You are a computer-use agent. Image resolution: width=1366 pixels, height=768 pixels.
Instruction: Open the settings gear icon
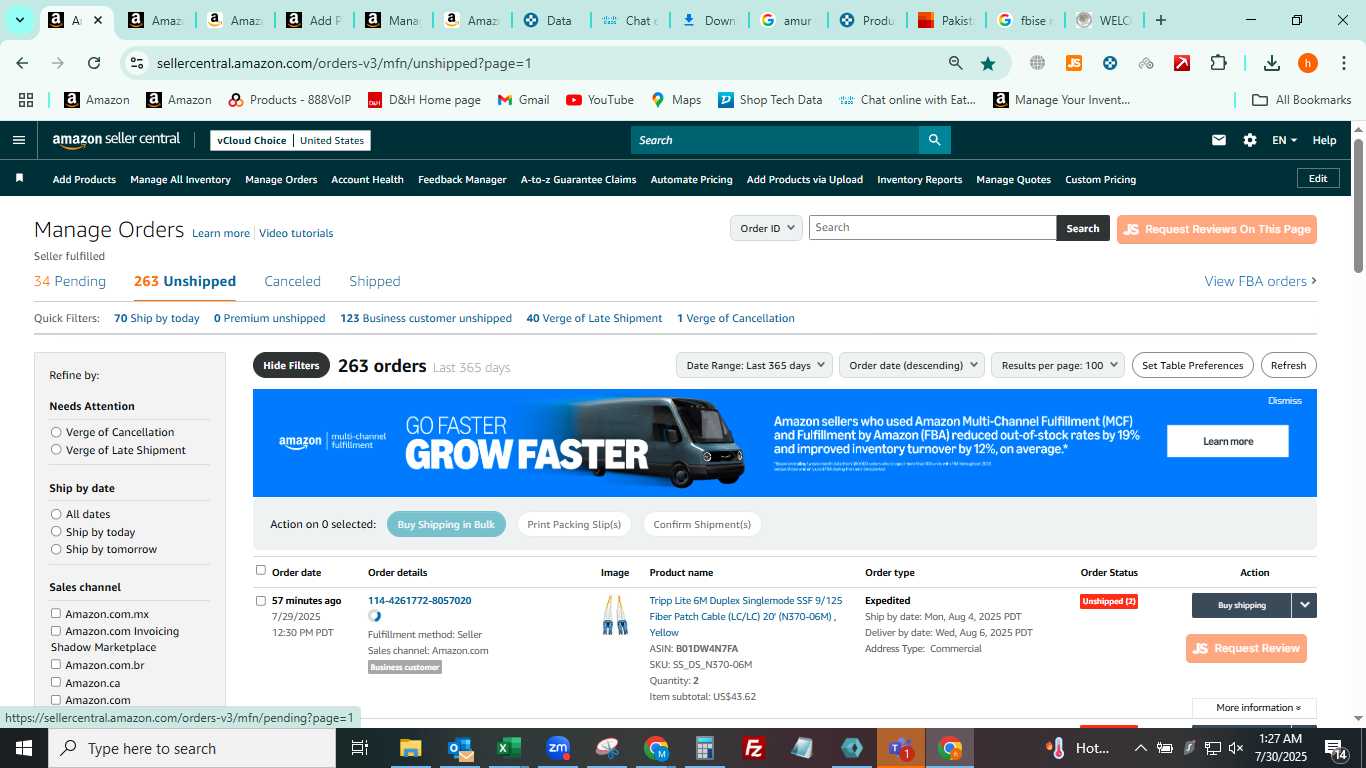pyautogui.click(x=1250, y=140)
